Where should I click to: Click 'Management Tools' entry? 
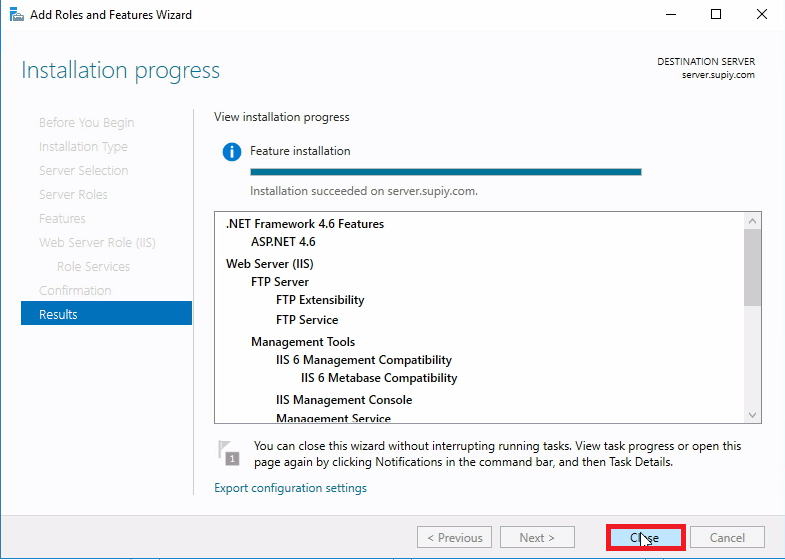click(303, 342)
